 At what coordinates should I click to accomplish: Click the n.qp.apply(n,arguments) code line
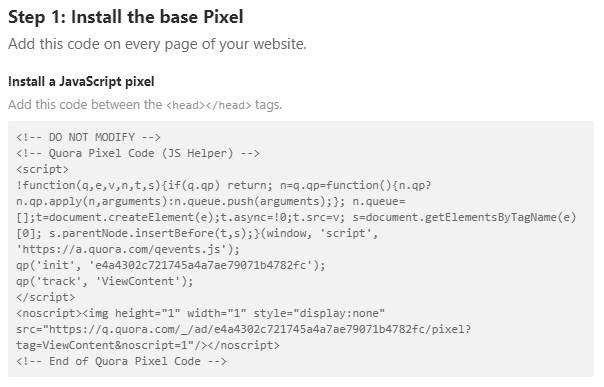coord(211,201)
